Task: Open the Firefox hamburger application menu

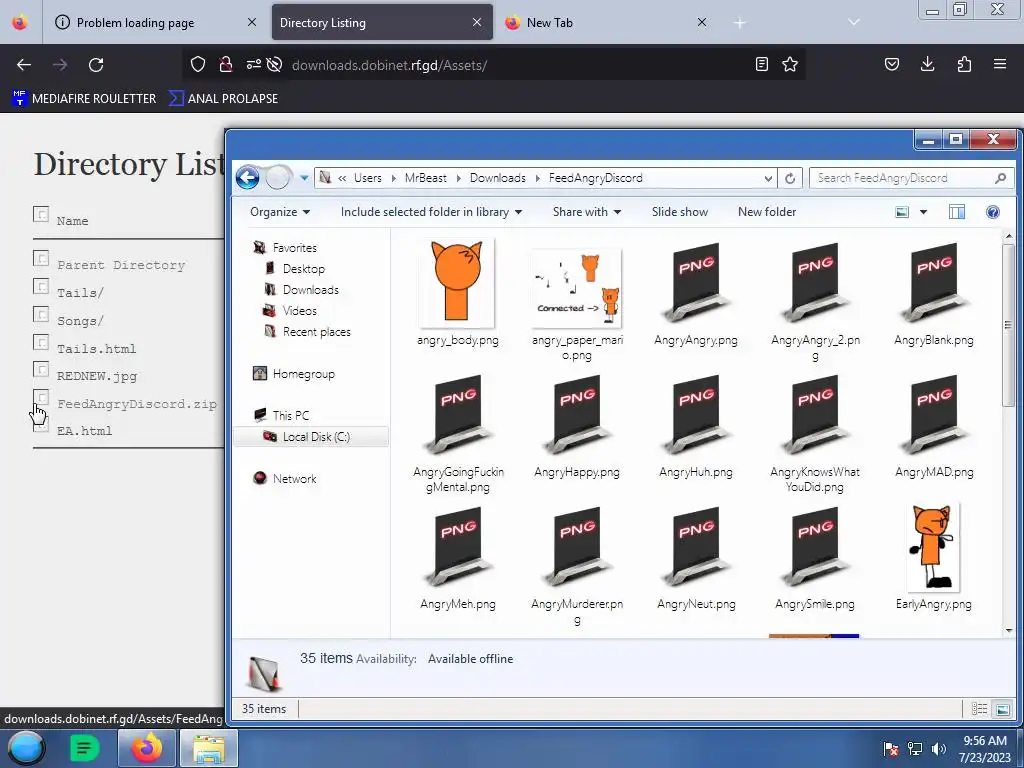Action: point(1000,64)
